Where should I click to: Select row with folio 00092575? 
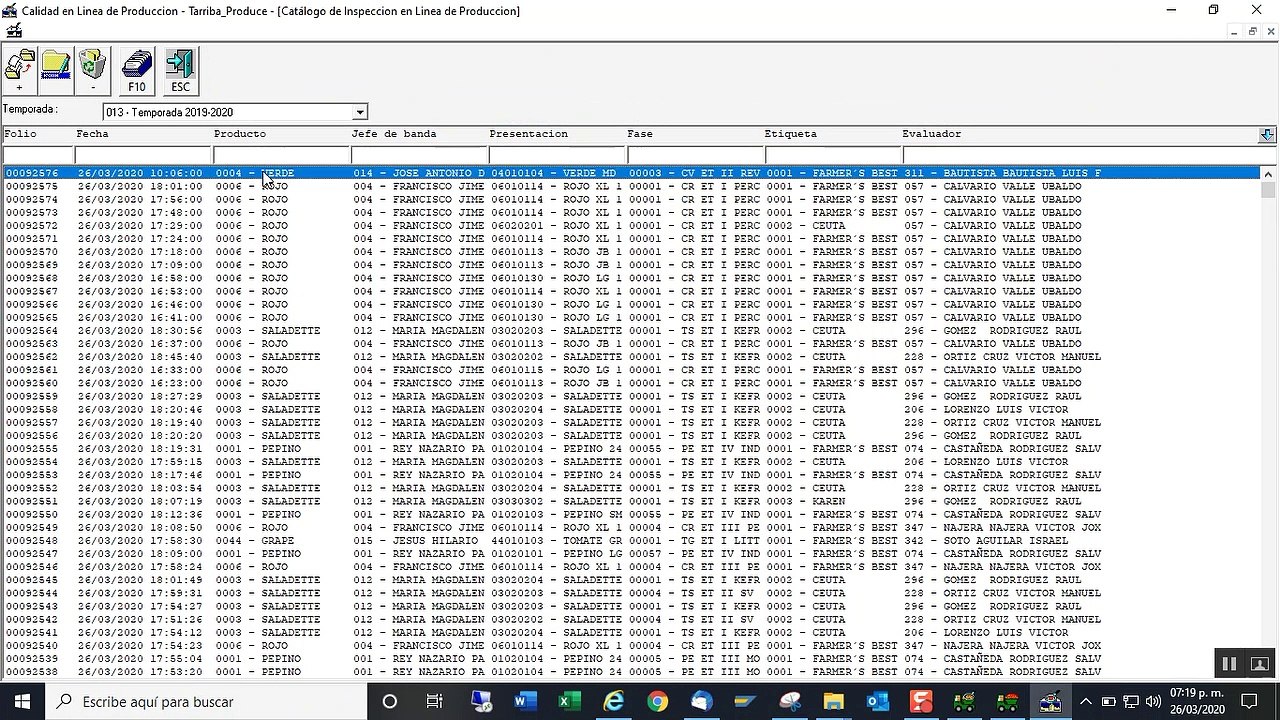(631, 186)
